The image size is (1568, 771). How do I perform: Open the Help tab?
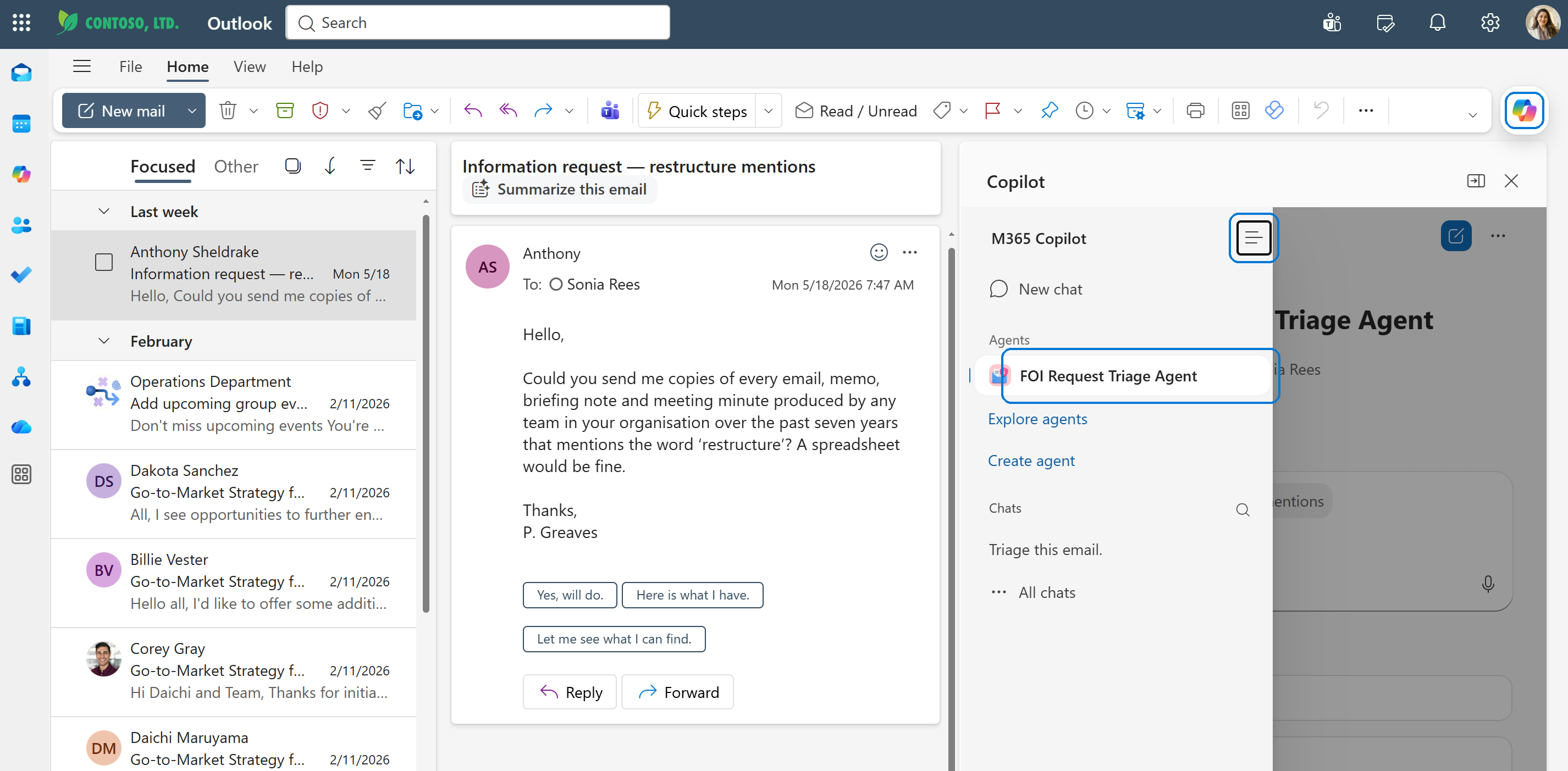(x=307, y=66)
